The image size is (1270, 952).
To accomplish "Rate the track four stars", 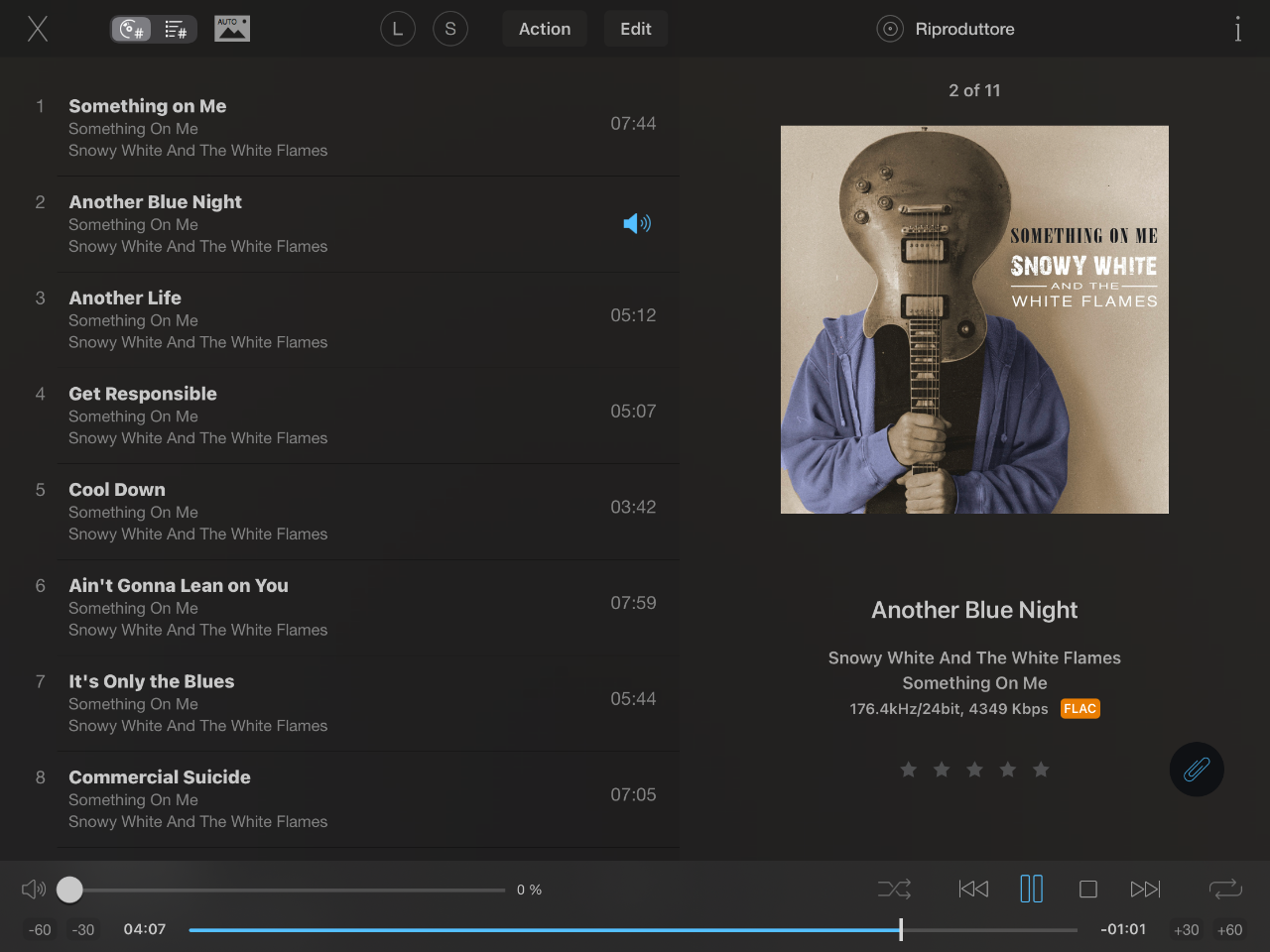I will [1008, 770].
